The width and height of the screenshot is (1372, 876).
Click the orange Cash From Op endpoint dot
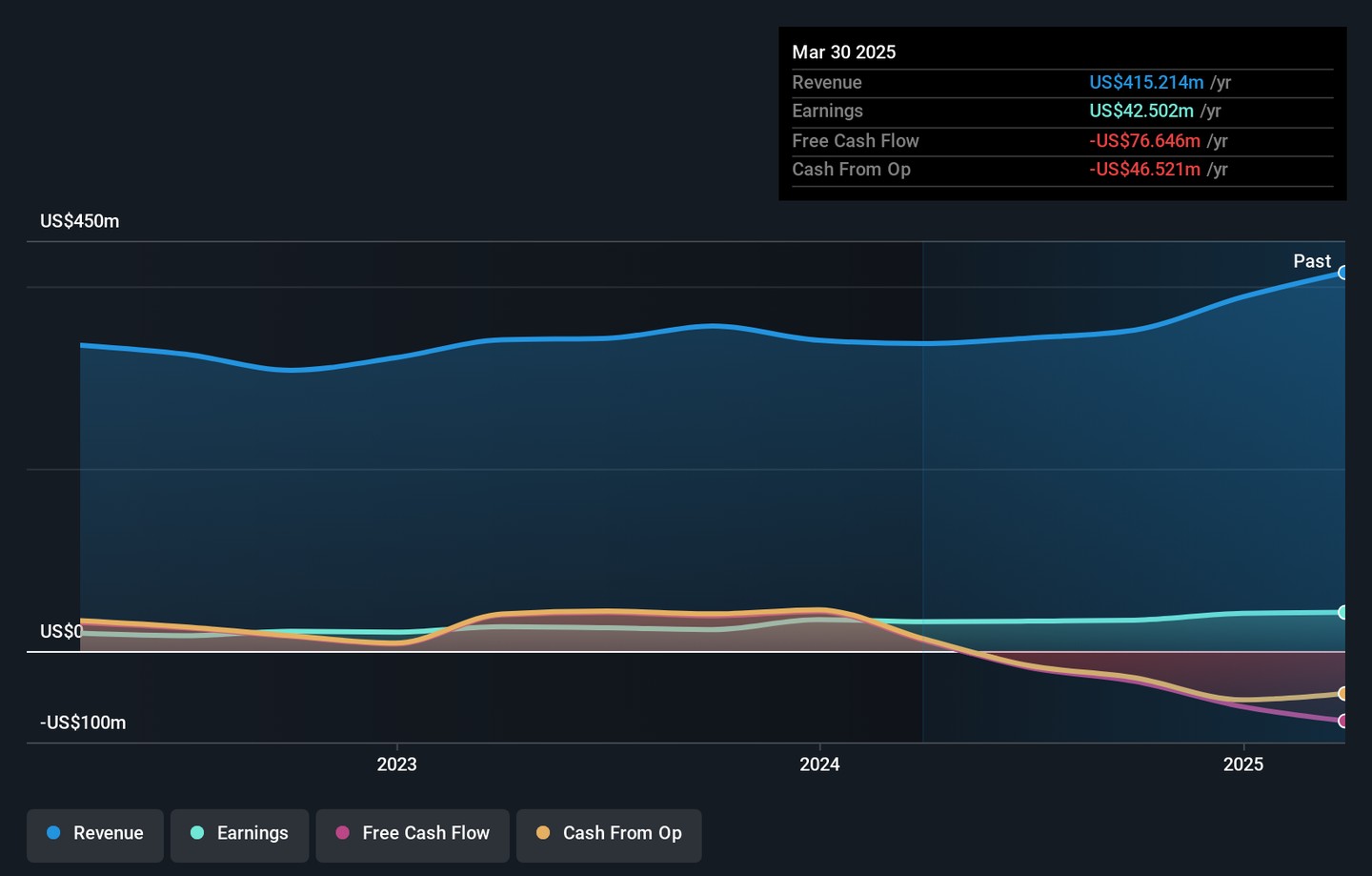pos(1342,693)
